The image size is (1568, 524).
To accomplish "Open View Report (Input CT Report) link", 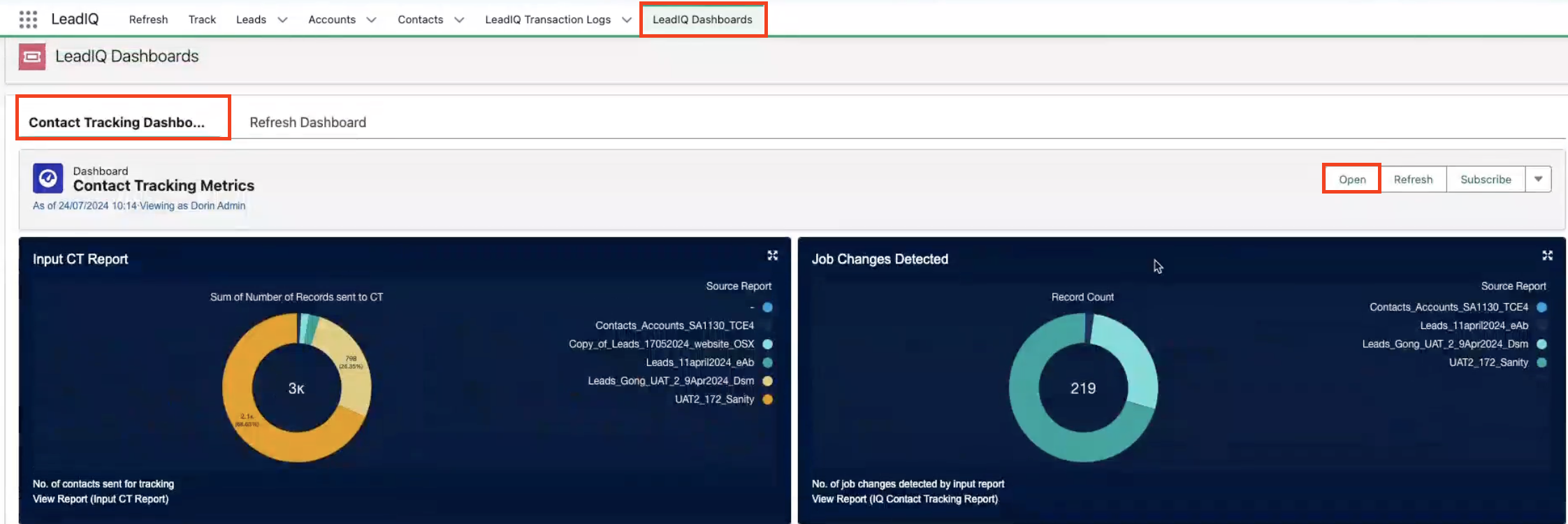I will (x=101, y=499).
